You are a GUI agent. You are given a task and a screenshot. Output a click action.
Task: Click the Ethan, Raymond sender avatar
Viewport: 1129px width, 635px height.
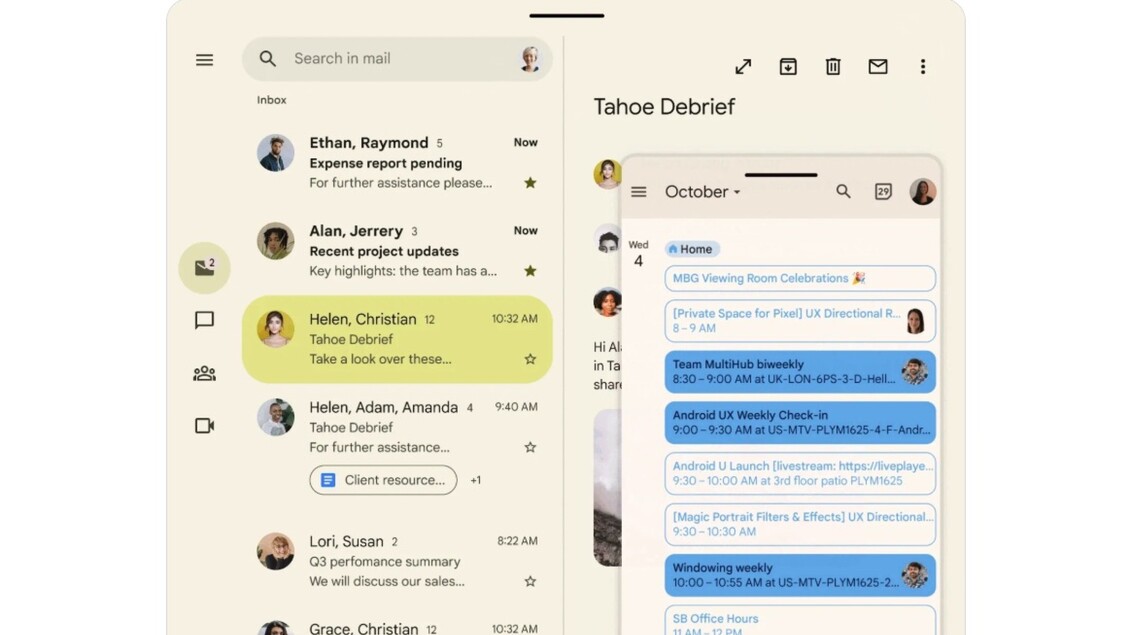point(276,153)
